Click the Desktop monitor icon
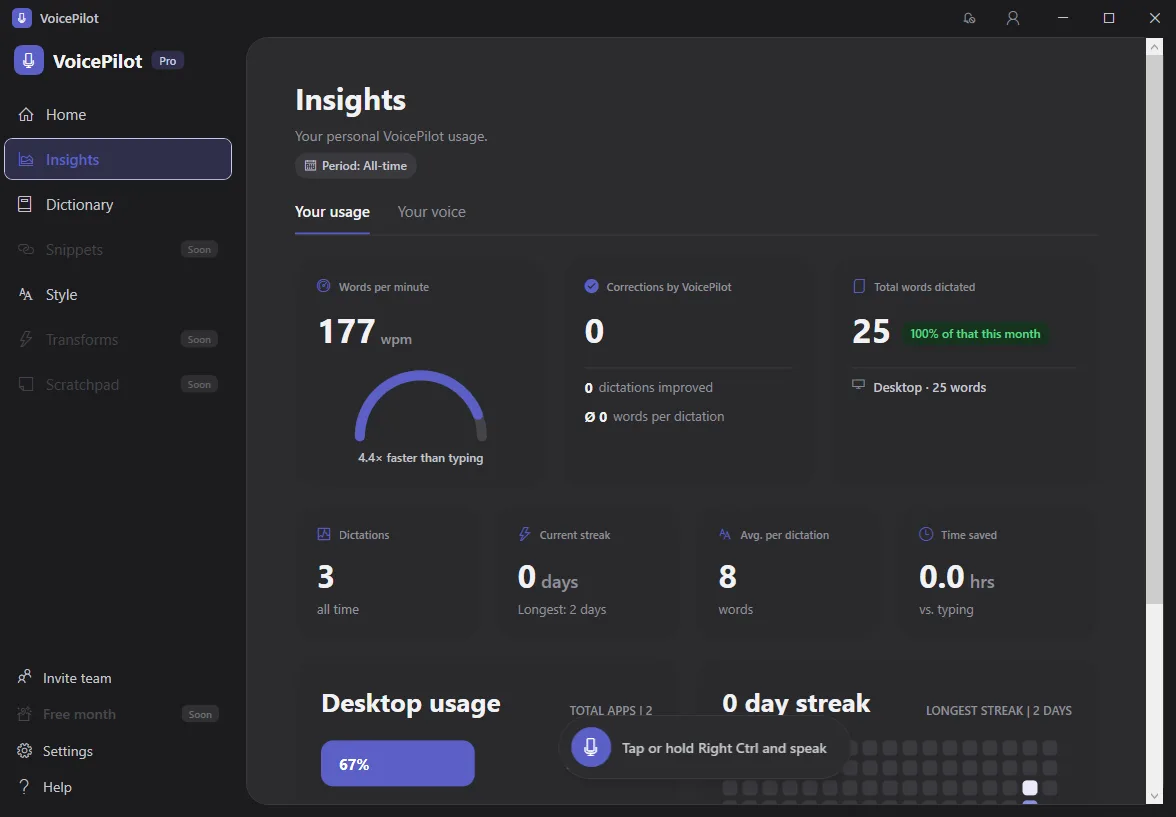Screen dimensions: 1176x817 point(859,385)
